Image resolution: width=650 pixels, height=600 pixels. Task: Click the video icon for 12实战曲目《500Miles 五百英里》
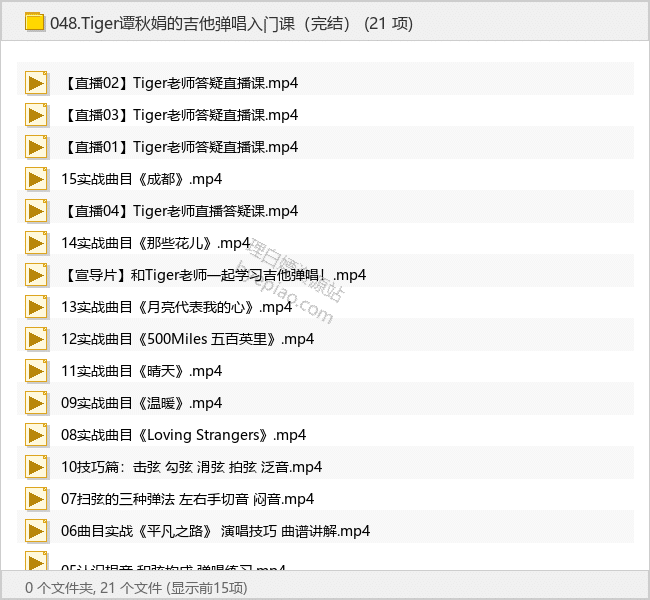click(x=36, y=339)
